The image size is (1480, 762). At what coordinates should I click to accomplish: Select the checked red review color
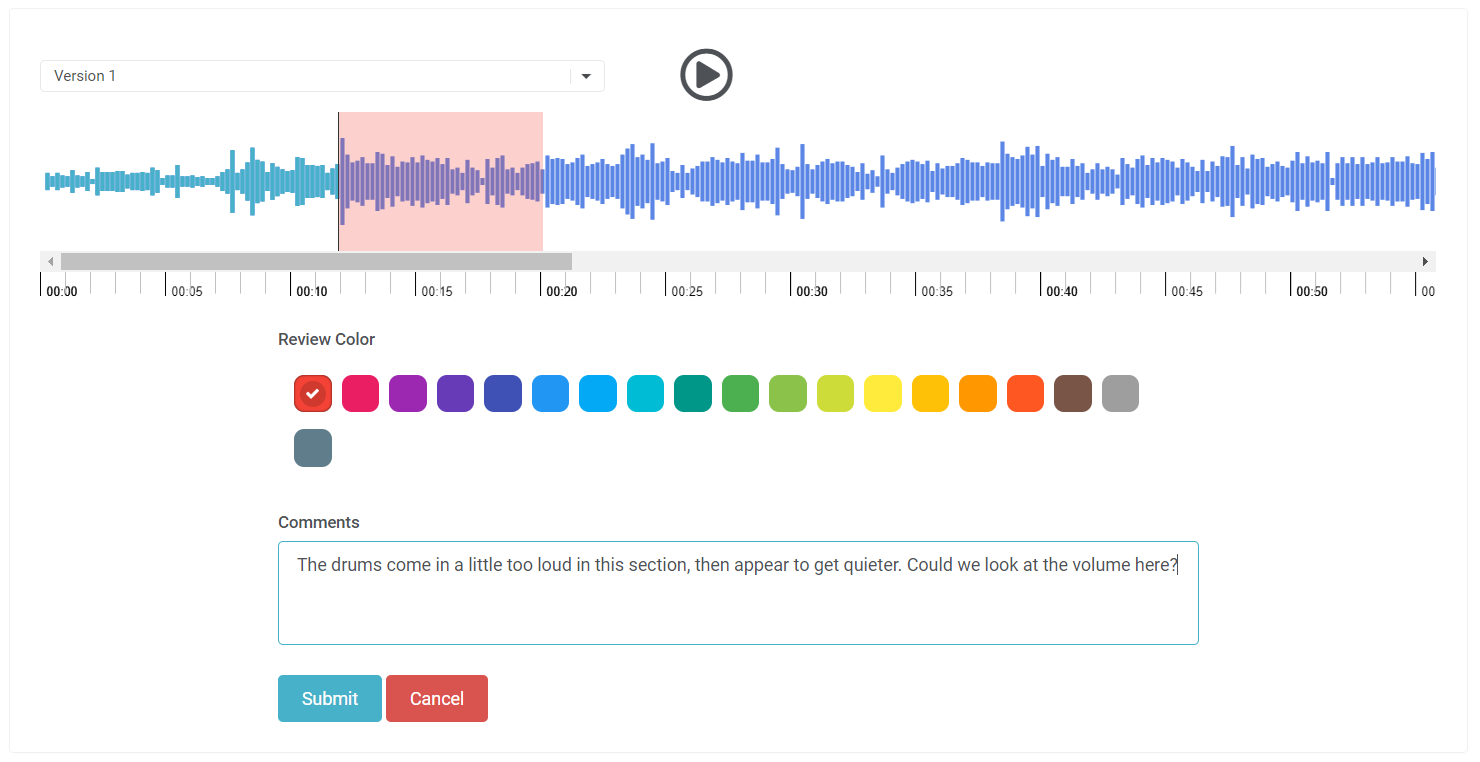(313, 394)
